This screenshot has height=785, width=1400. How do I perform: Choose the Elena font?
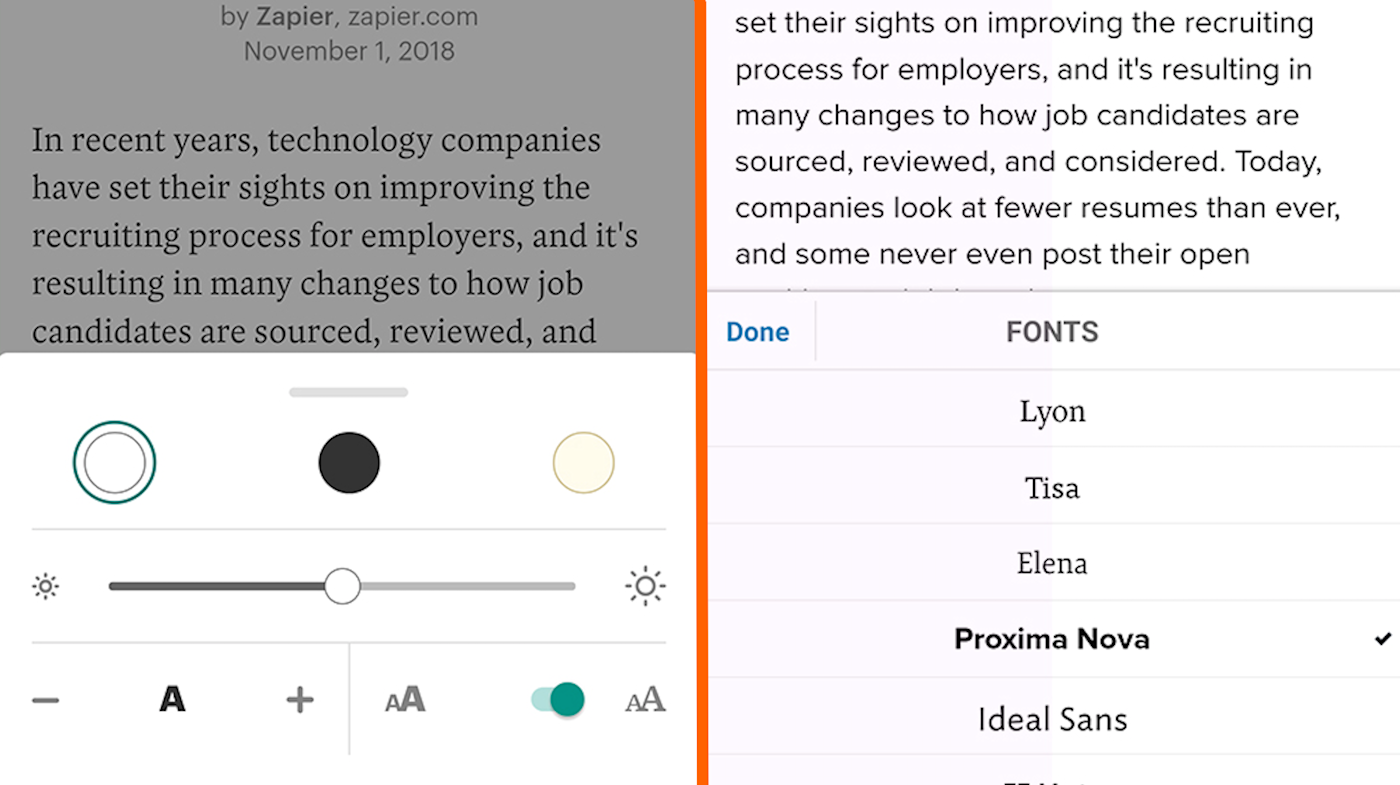(x=1053, y=563)
